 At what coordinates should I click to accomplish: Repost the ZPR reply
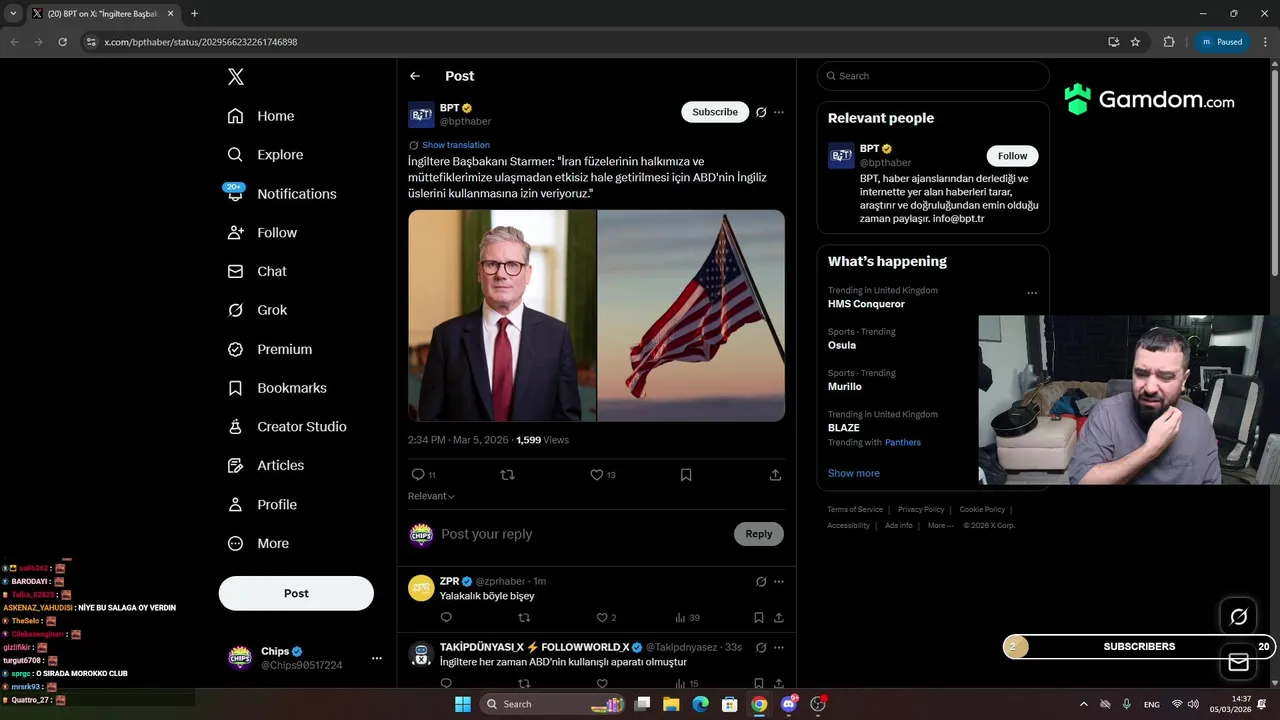(x=524, y=618)
